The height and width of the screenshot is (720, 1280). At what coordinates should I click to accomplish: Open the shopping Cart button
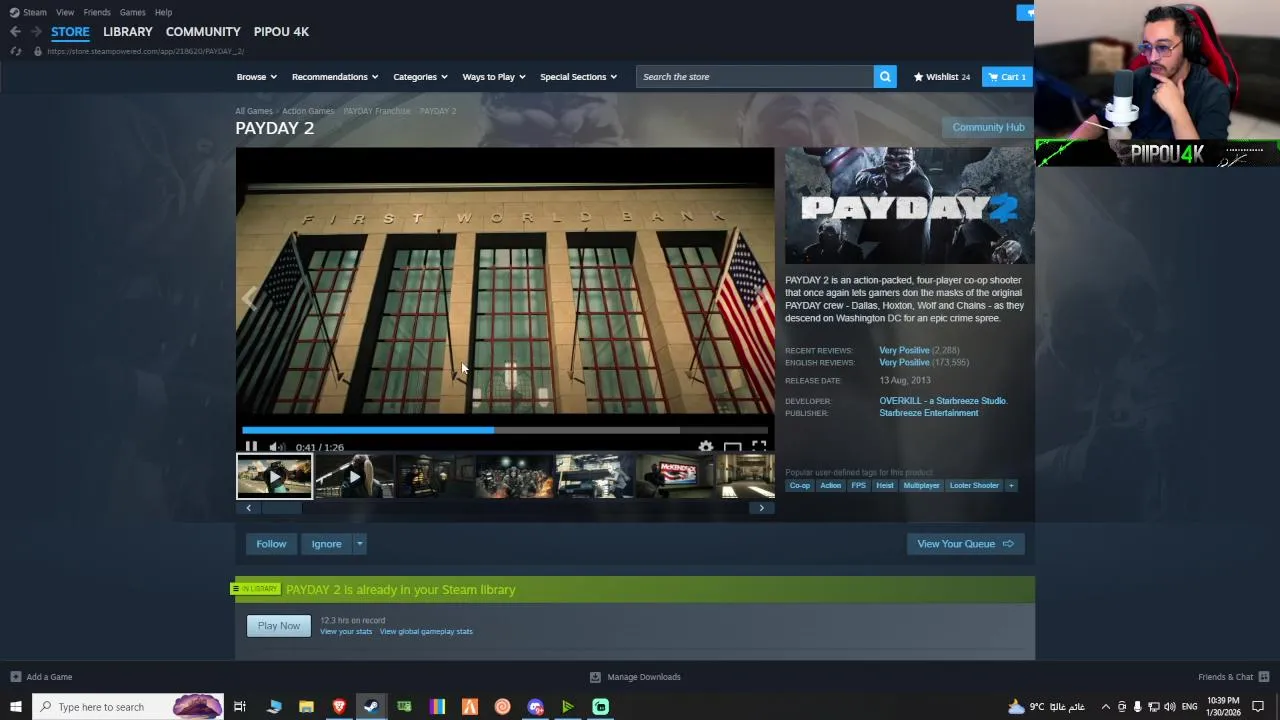point(1007,77)
